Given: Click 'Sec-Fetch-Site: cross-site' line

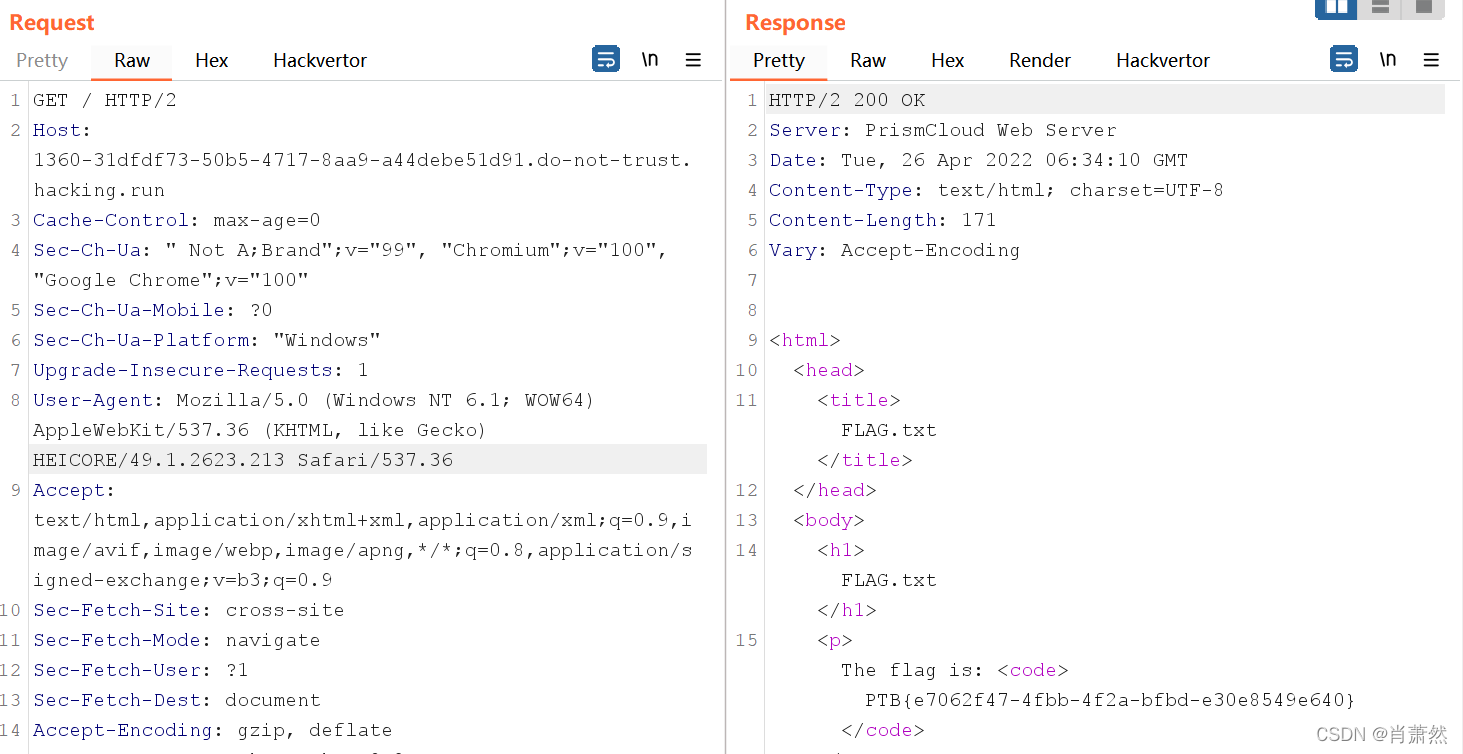Looking at the screenshot, I should pyautogui.click(x=189, y=610).
